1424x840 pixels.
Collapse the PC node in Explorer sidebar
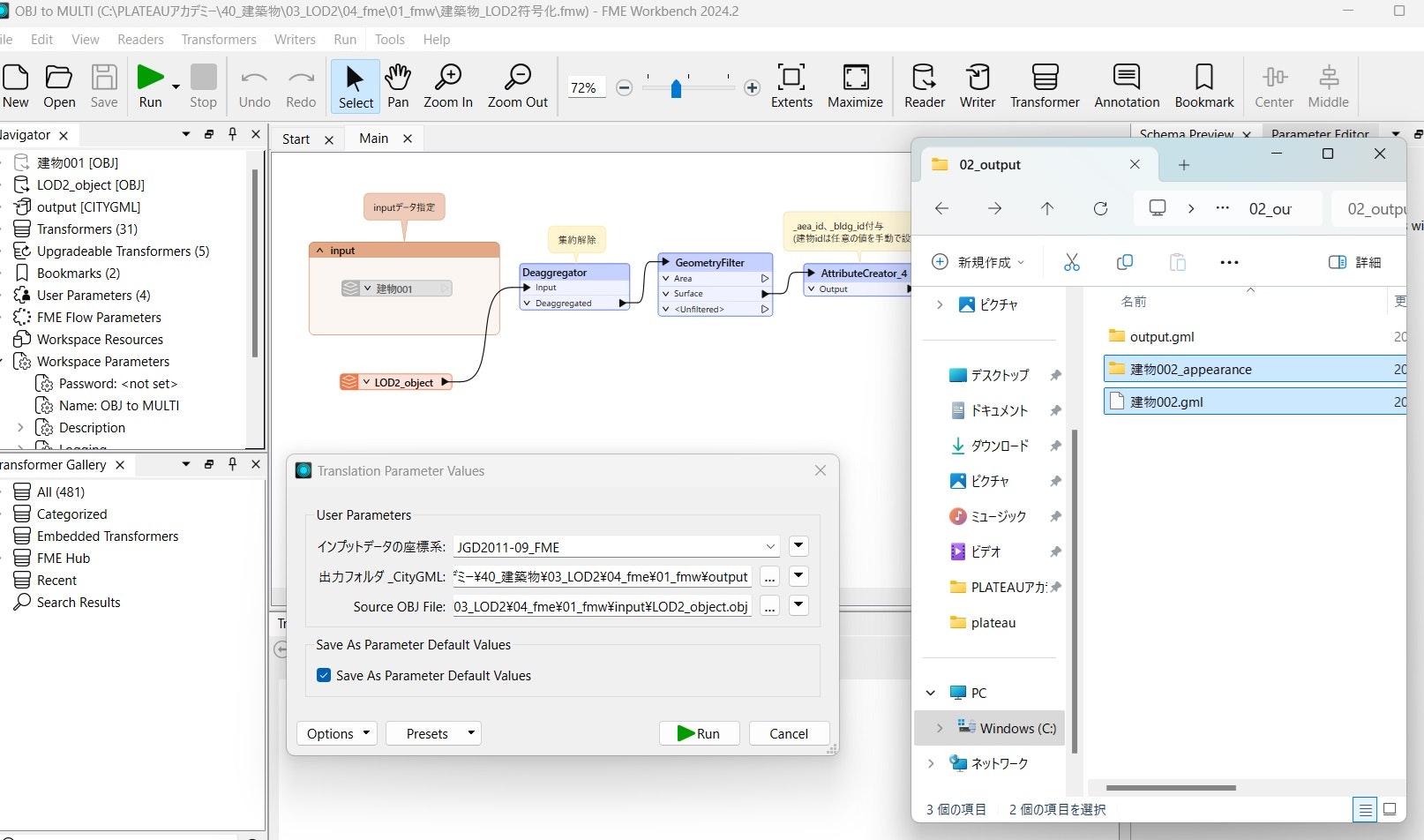[931, 693]
